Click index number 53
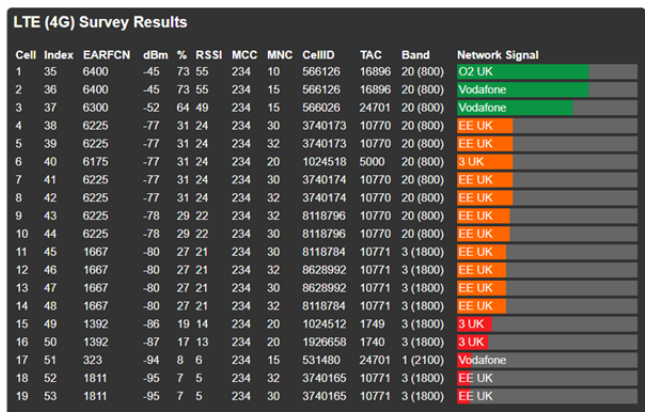 pyautogui.click(x=50, y=396)
